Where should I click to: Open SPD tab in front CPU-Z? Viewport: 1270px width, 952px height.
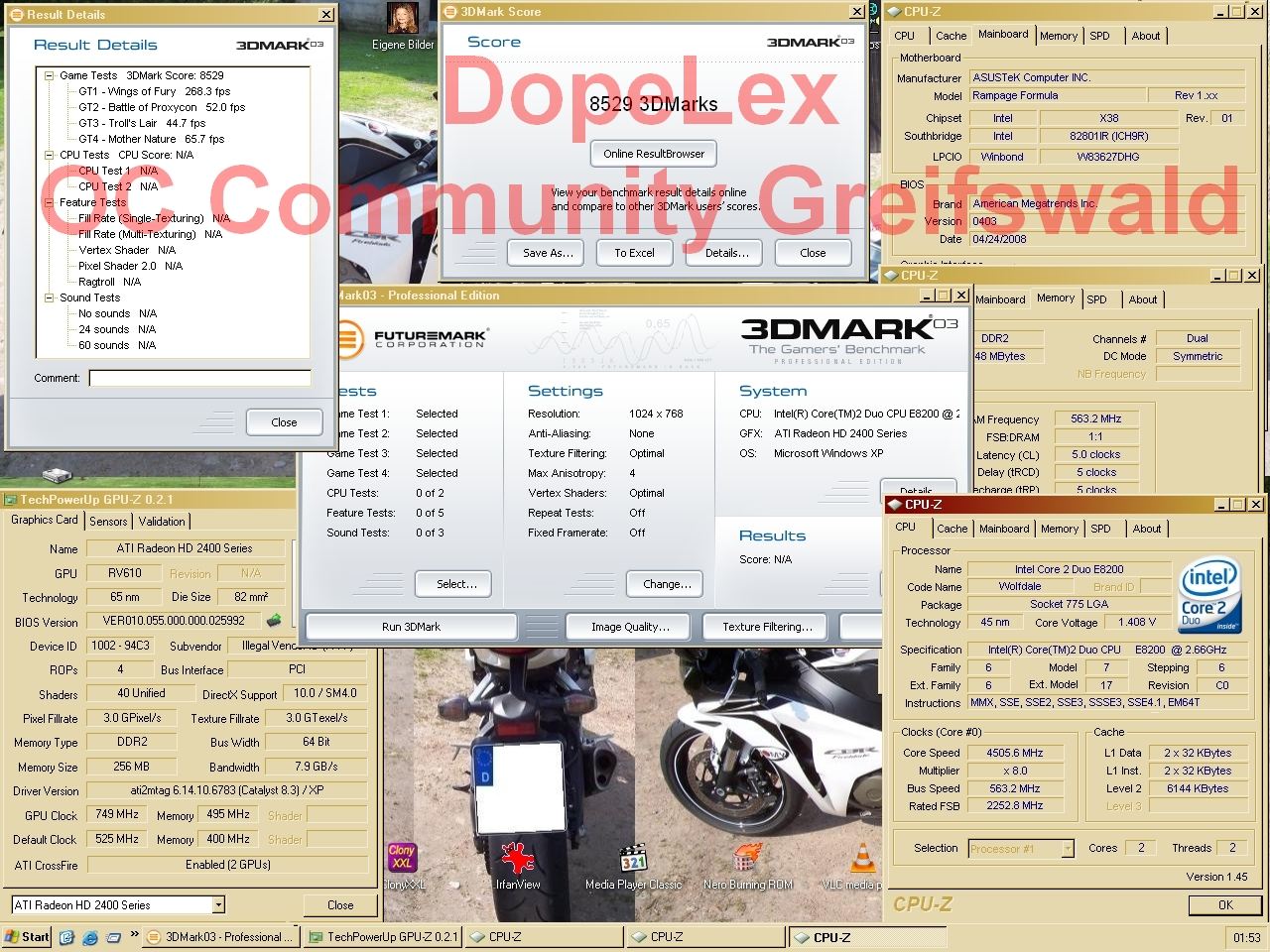(x=1100, y=529)
